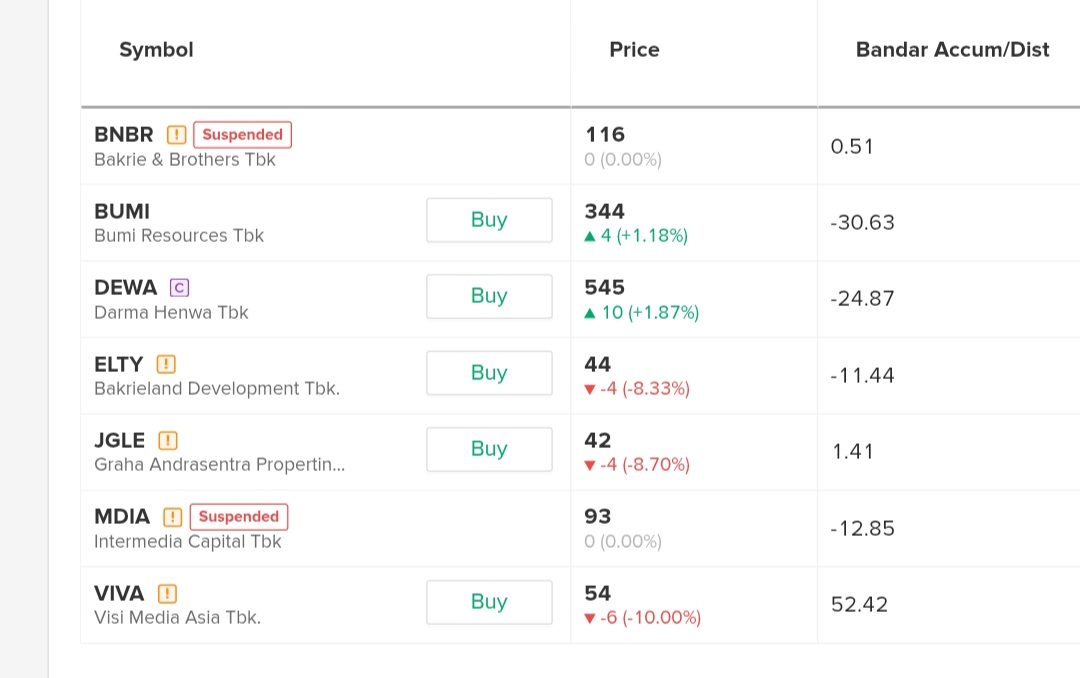Image resolution: width=1080 pixels, height=678 pixels.
Task: Sort by the Symbol column header
Action: 156,50
